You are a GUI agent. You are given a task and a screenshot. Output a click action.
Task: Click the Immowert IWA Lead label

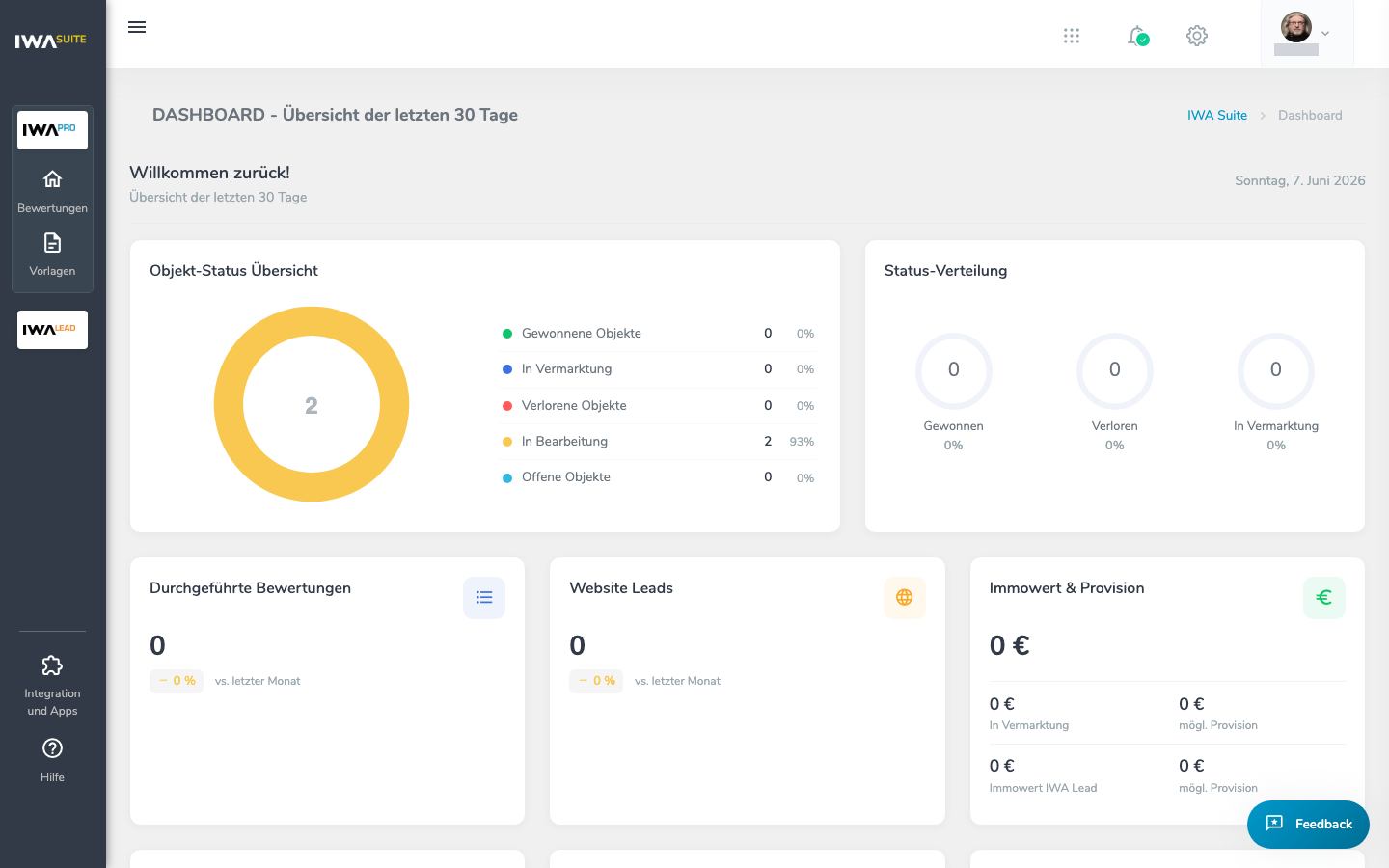(x=1043, y=788)
